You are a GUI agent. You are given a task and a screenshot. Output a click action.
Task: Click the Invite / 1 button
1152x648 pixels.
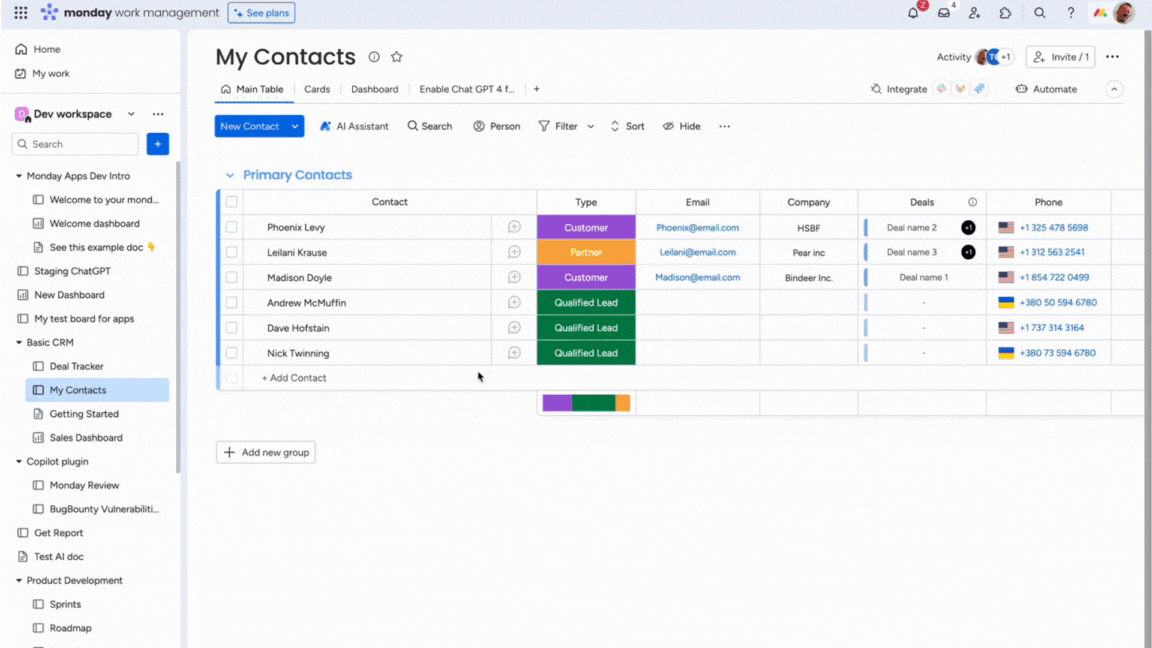(x=1061, y=57)
